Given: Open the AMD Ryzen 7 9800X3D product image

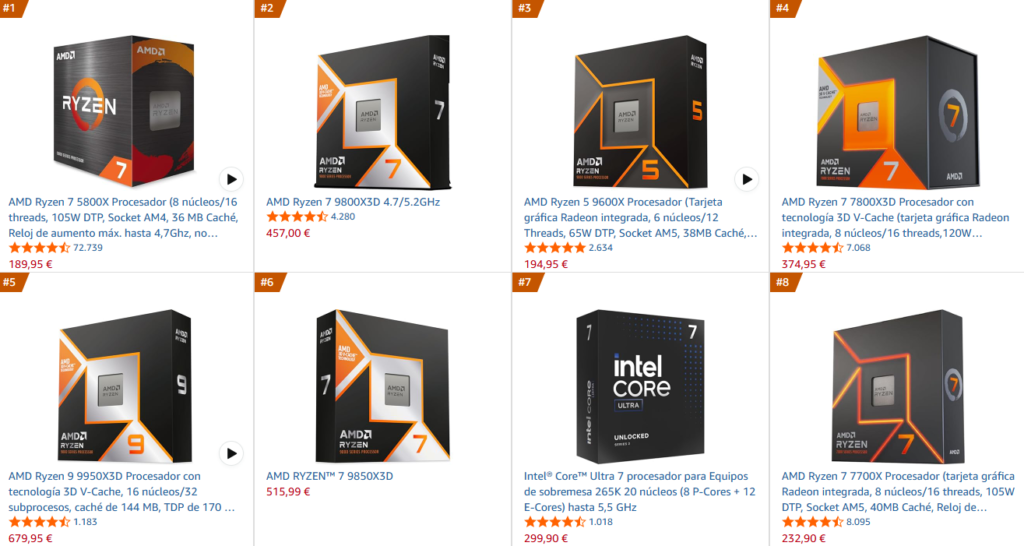Looking at the screenshot, I should [383, 112].
